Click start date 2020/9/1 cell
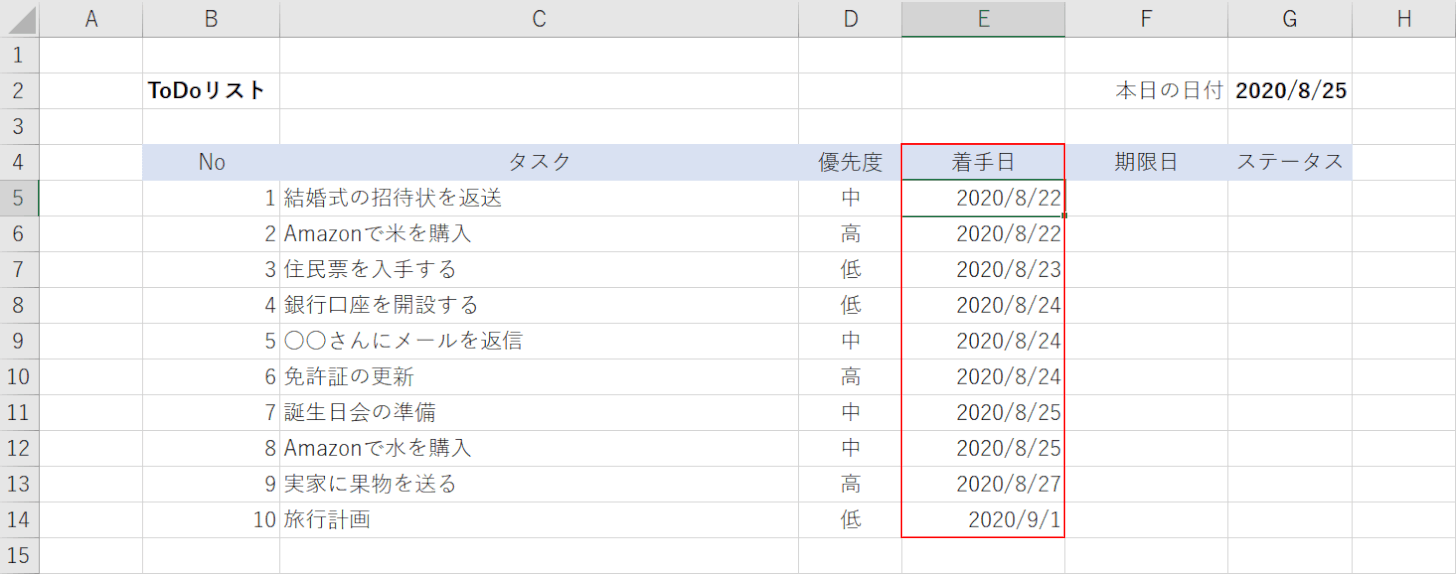Viewport: 1456px width, 574px height. 983,520
